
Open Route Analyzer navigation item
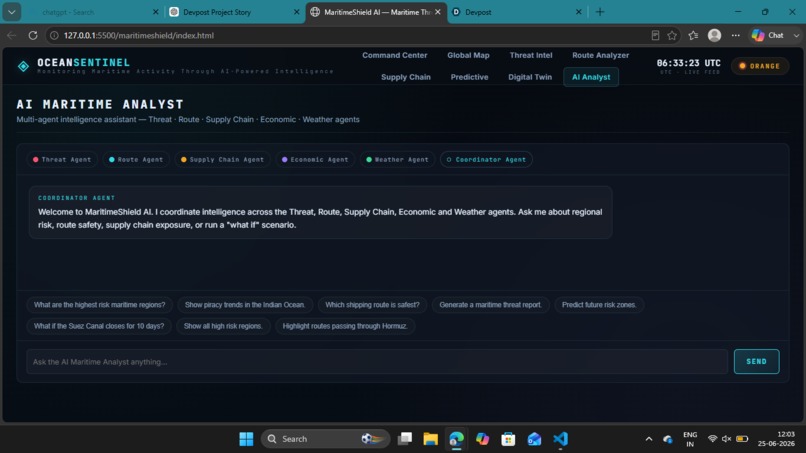coord(600,55)
